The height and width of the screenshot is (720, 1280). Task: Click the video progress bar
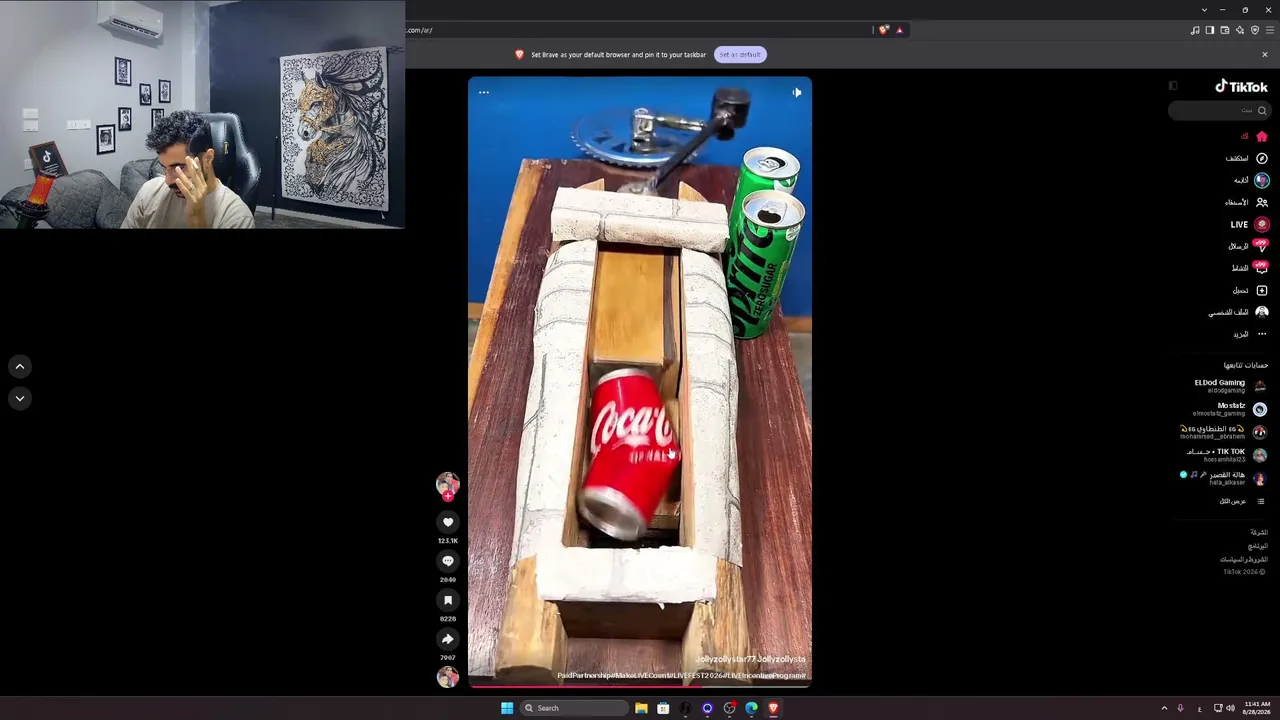point(640,686)
